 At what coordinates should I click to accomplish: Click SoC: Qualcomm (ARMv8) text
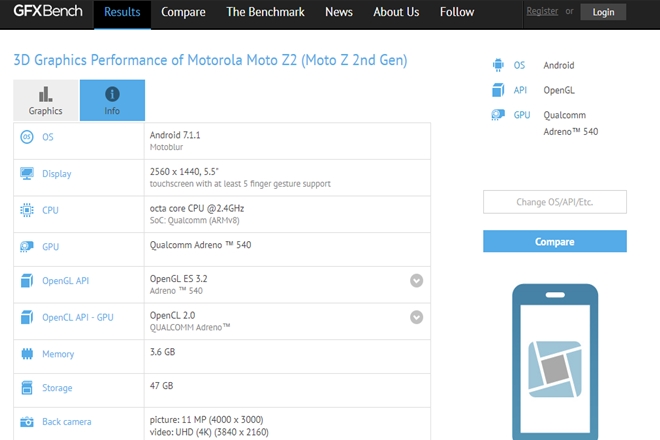pos(194,220)
